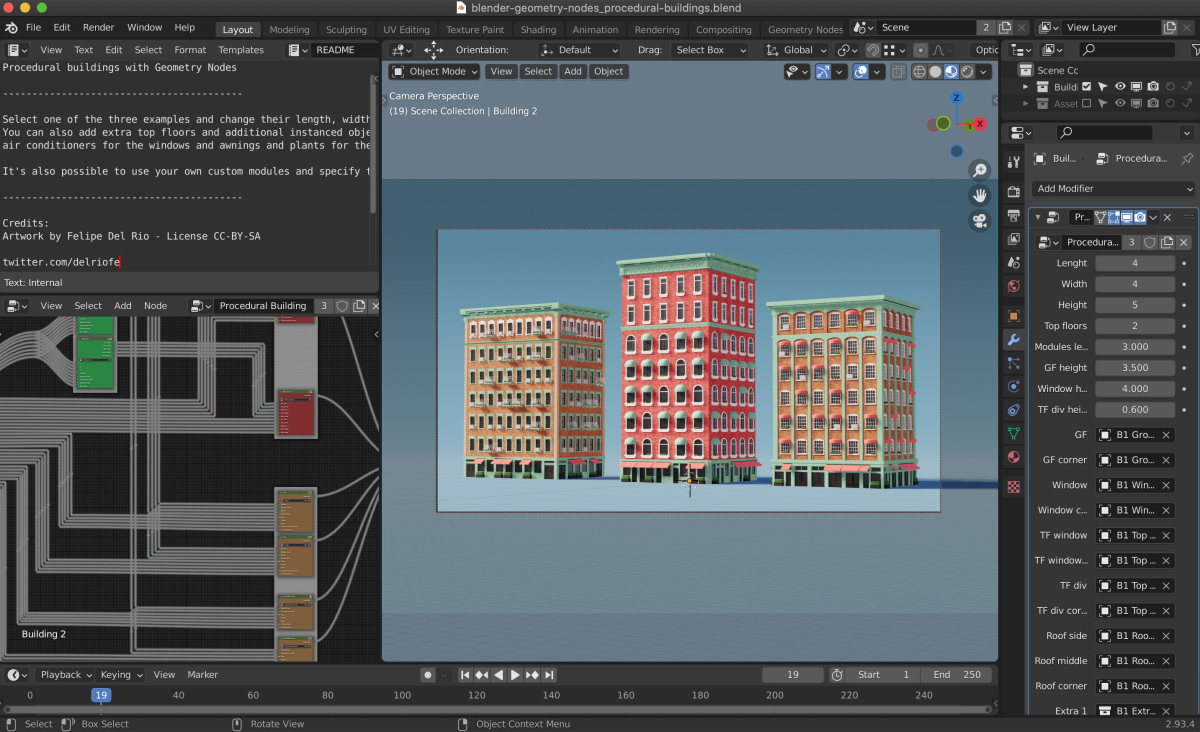Screen dimensions: 1200x732
Task: Select material preview viewport shading
Action: pyautogui.click(x=951, y=71)
